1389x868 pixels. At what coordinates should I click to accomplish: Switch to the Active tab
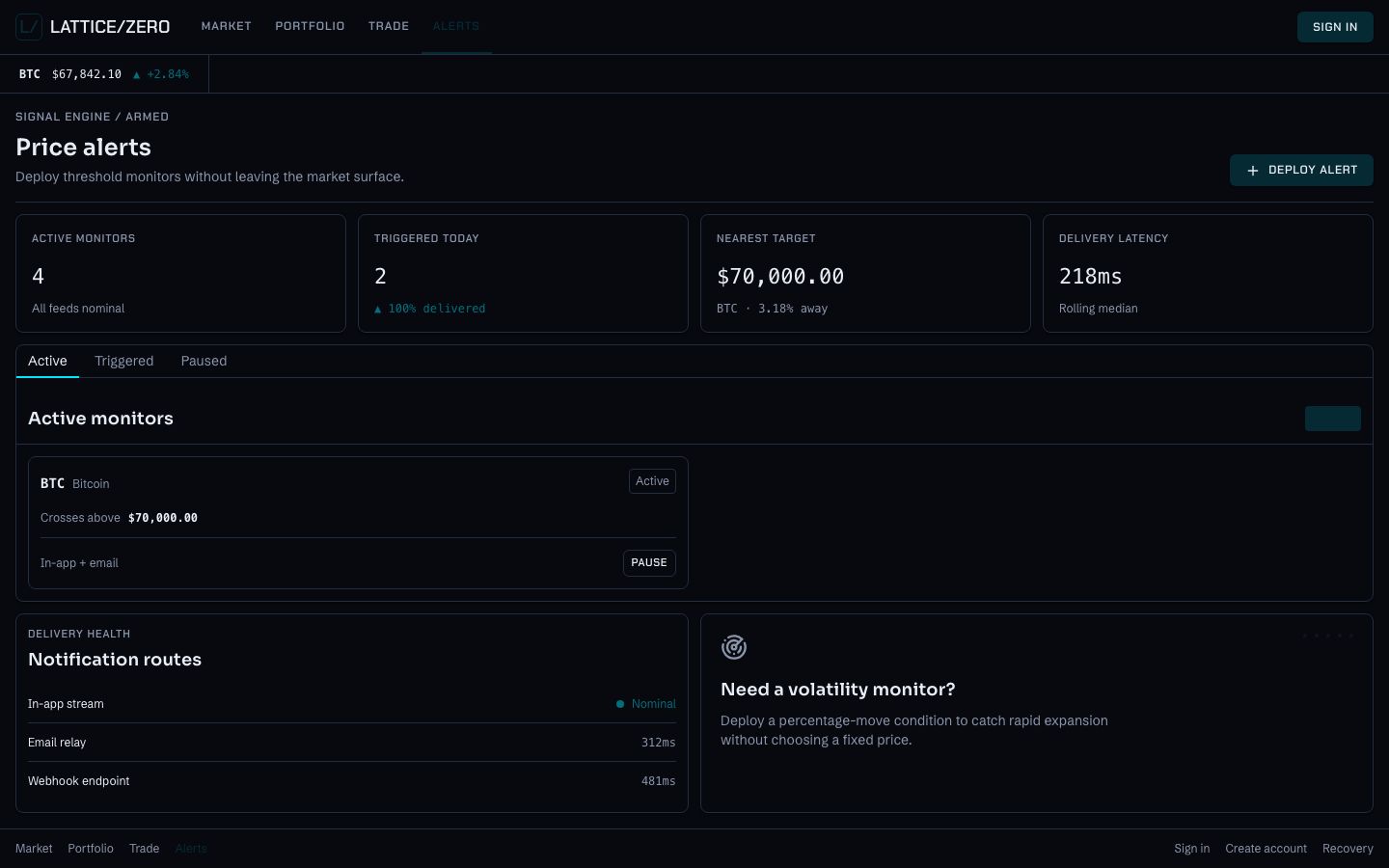(x=47, y=361)
